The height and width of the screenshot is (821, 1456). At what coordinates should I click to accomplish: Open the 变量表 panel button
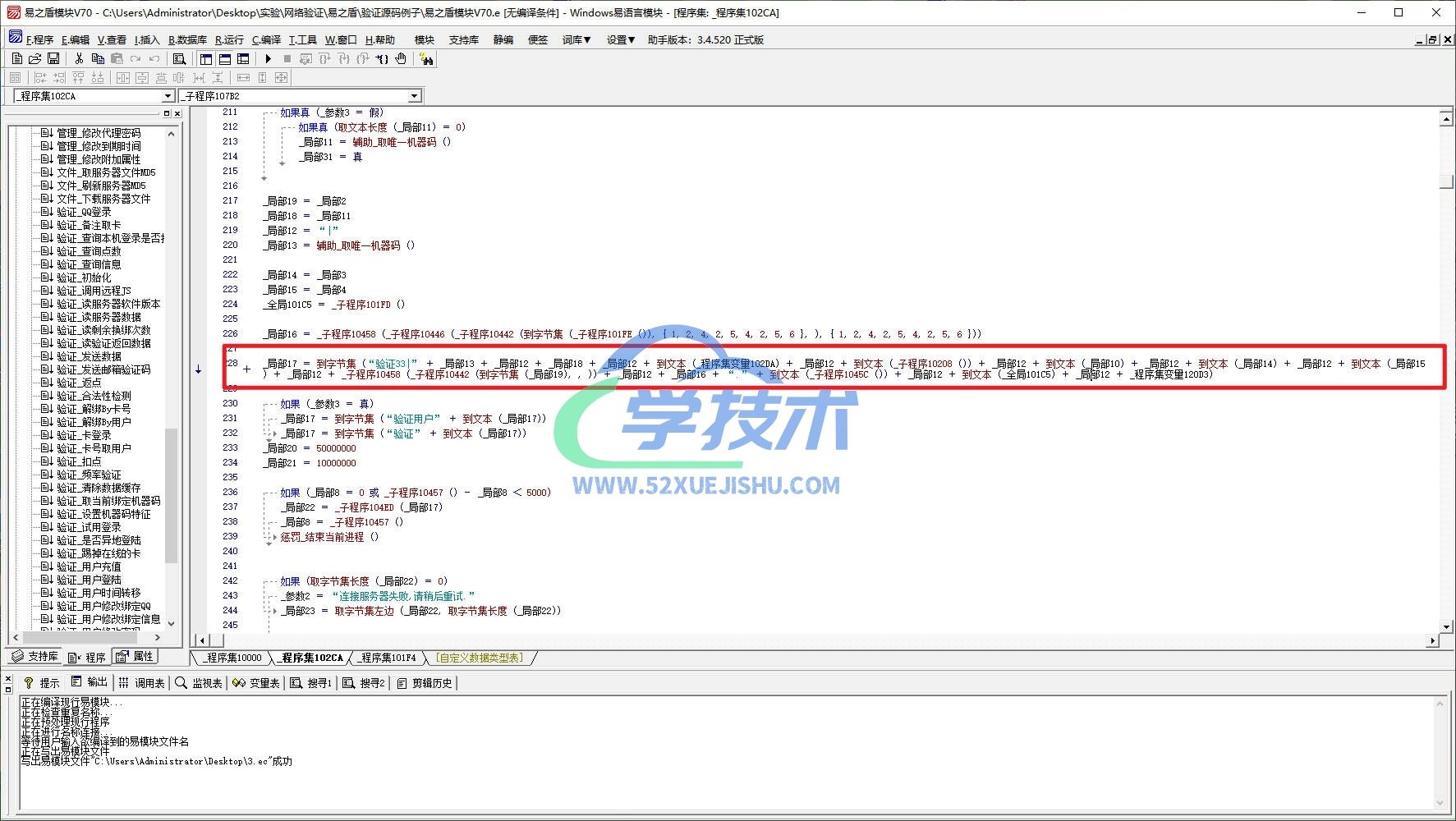tap(256, 683)
